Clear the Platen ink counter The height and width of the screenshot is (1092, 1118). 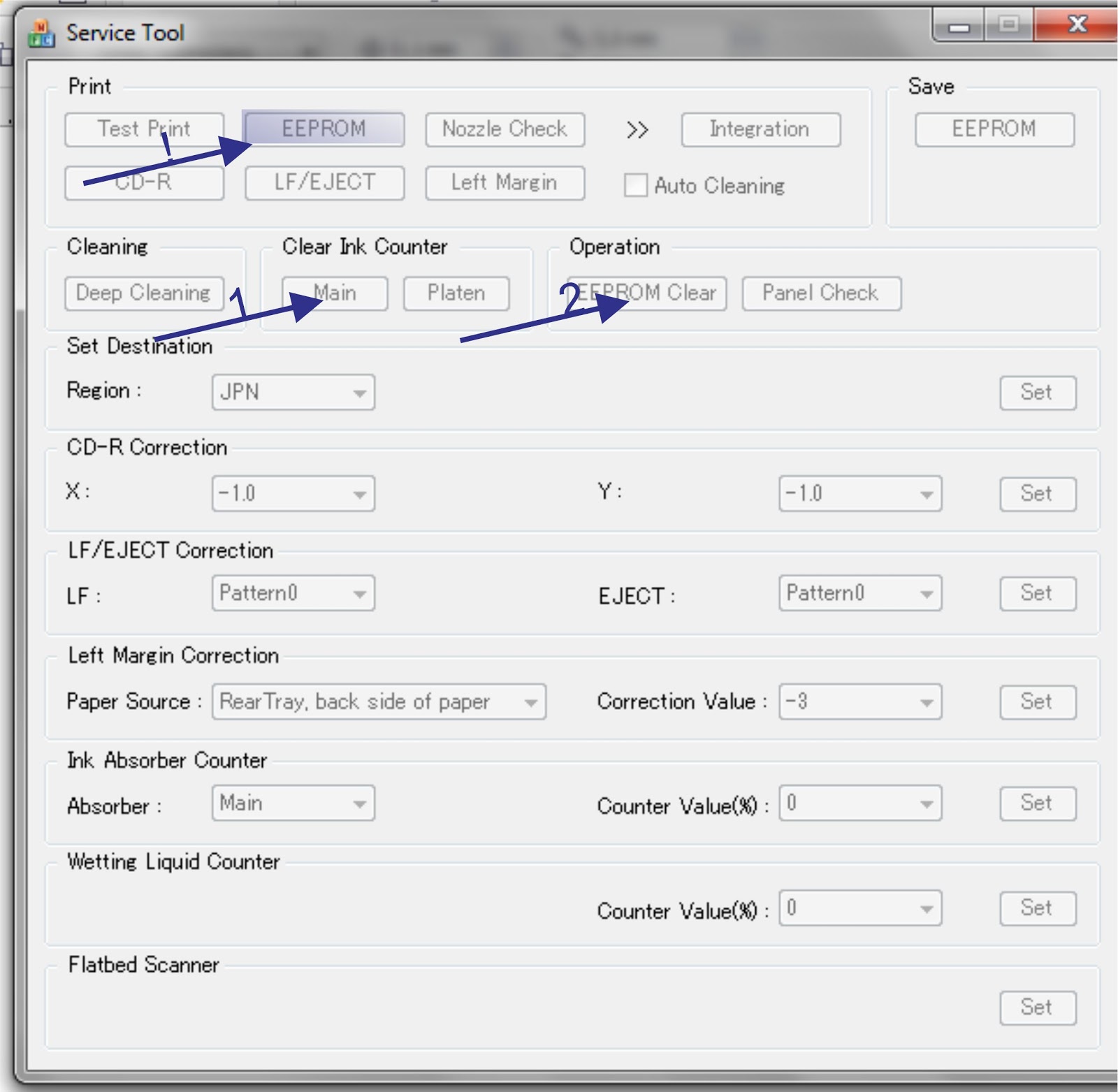point(456,293)
